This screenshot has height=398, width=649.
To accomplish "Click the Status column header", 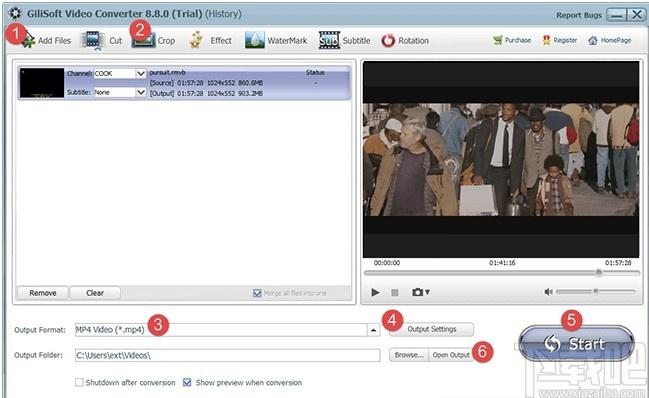I will click(315, 72).
